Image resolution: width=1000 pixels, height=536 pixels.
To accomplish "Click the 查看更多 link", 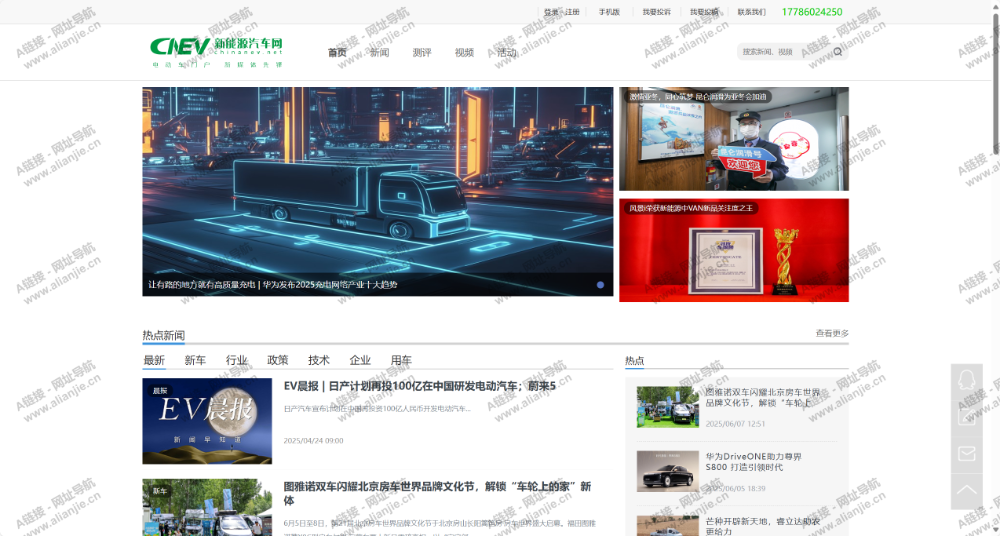I will point(832,333).
